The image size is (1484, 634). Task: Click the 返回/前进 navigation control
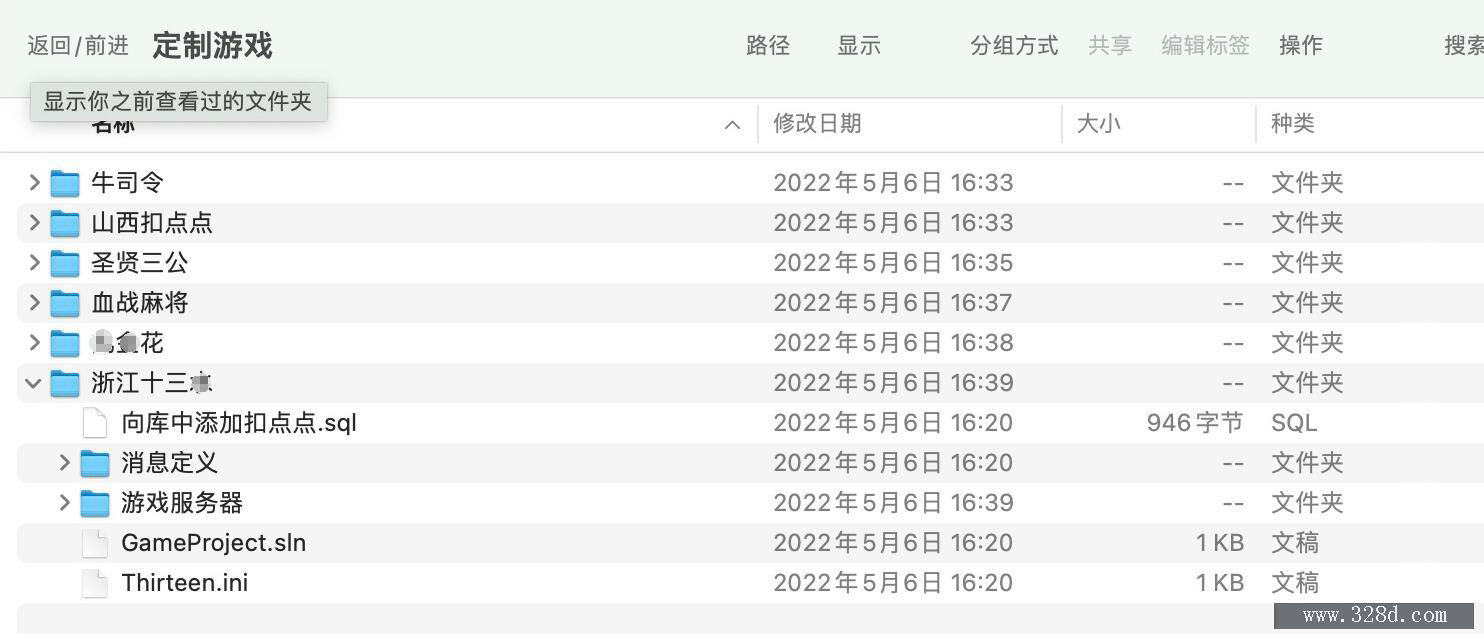coord(78,45)
